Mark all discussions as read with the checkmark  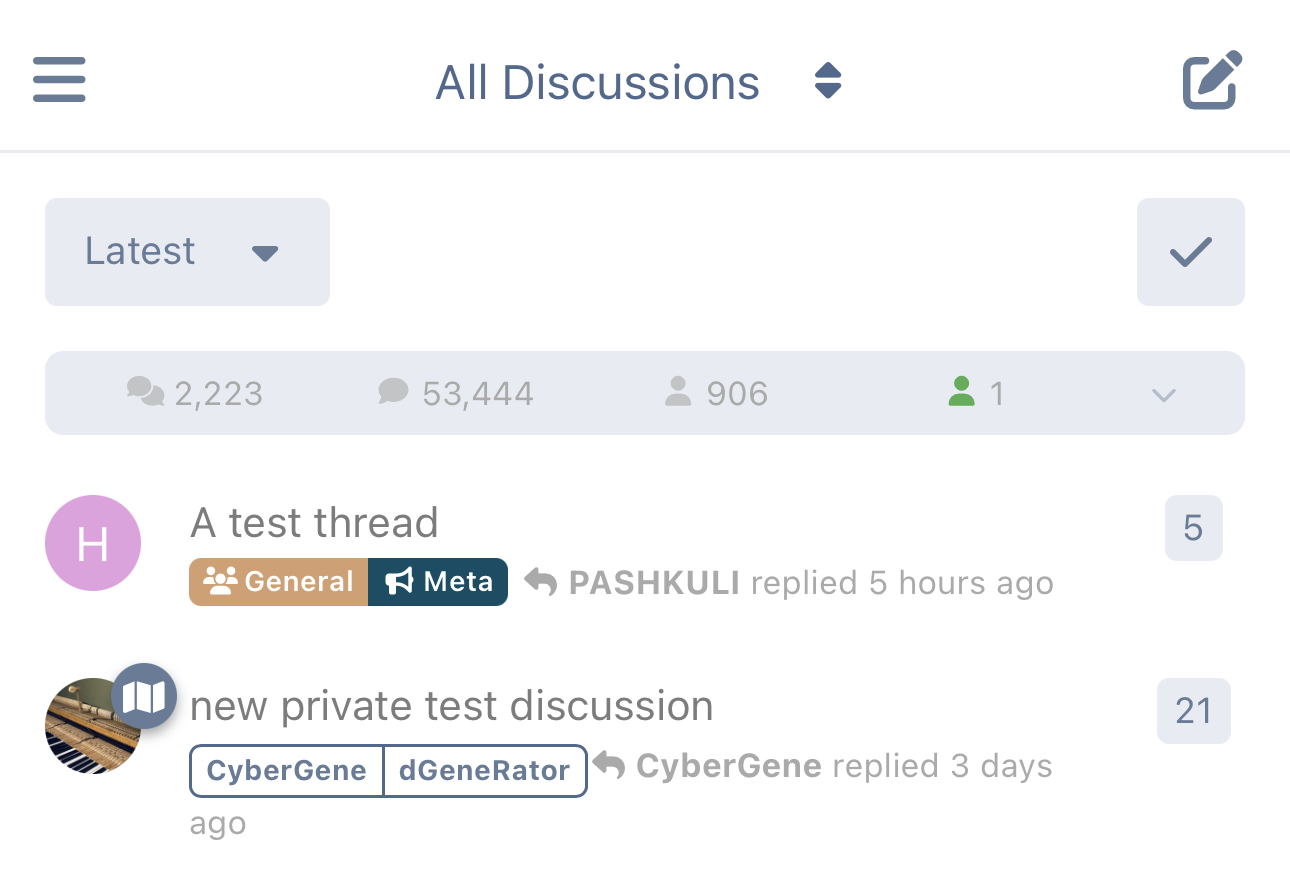(x=1190, y=252)
